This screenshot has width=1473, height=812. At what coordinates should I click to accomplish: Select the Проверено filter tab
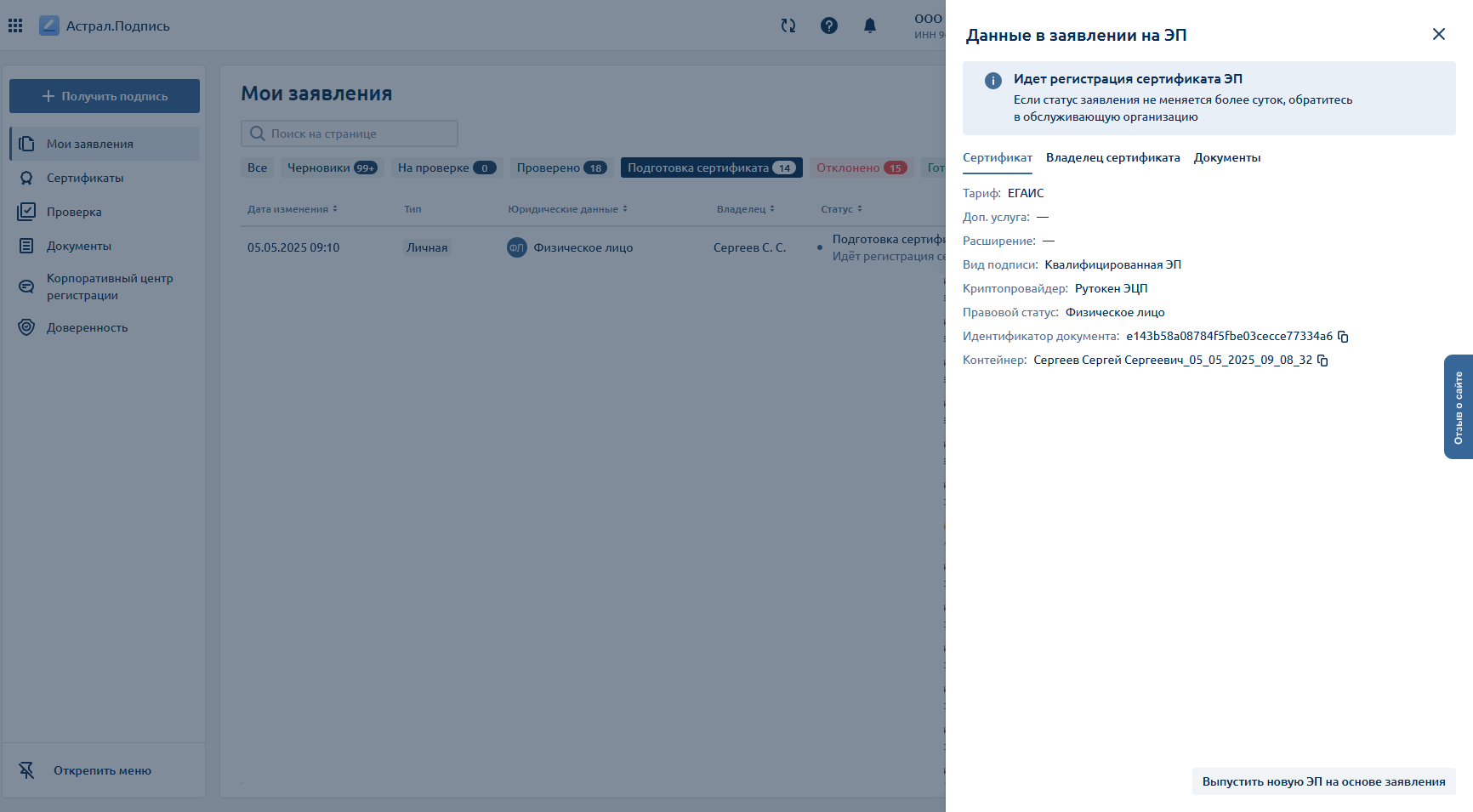(561, 168)
